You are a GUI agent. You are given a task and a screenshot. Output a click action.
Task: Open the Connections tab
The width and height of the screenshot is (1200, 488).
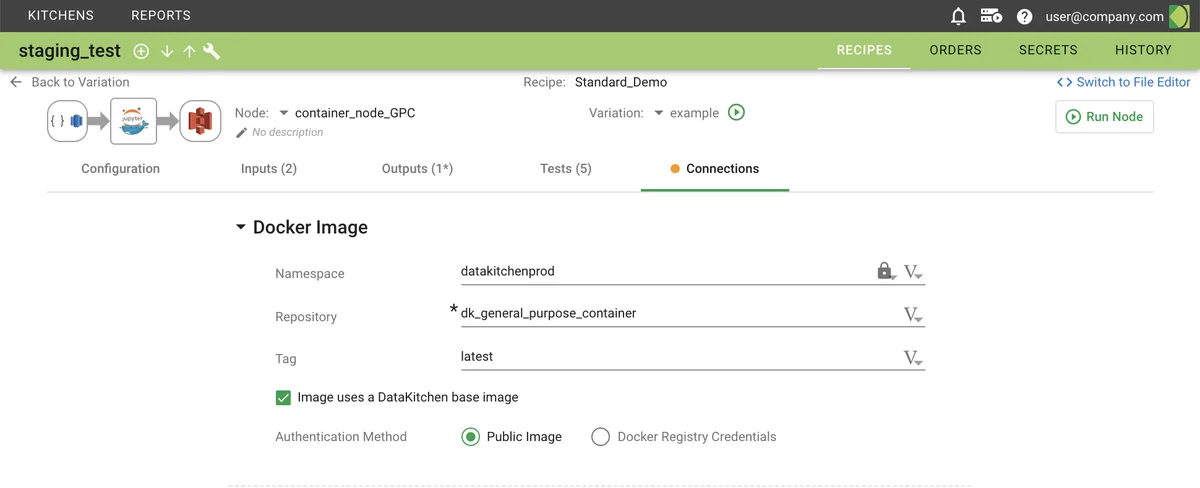(715, 169)
